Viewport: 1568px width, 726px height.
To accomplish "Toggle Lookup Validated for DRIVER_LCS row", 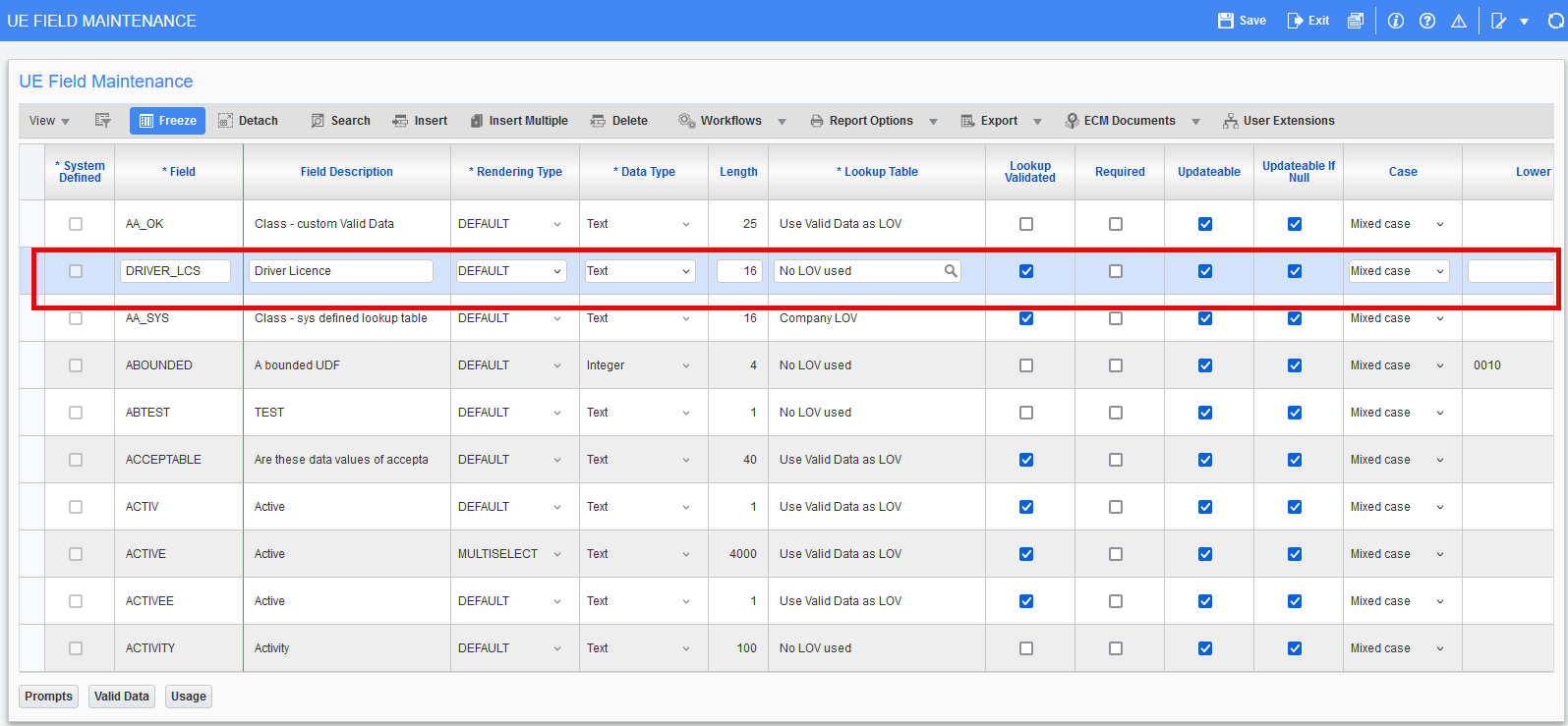I will click(x=1026, y=271).
